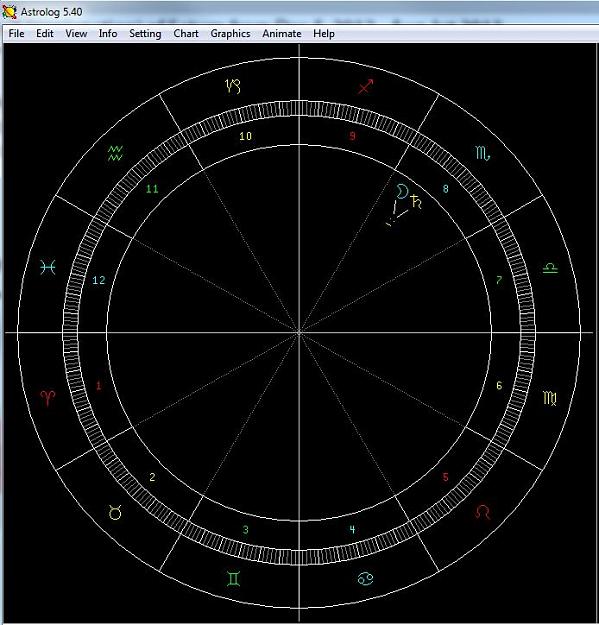Click house number 11 label
This screenshot has height=625, width=599.
click(152, 189)
